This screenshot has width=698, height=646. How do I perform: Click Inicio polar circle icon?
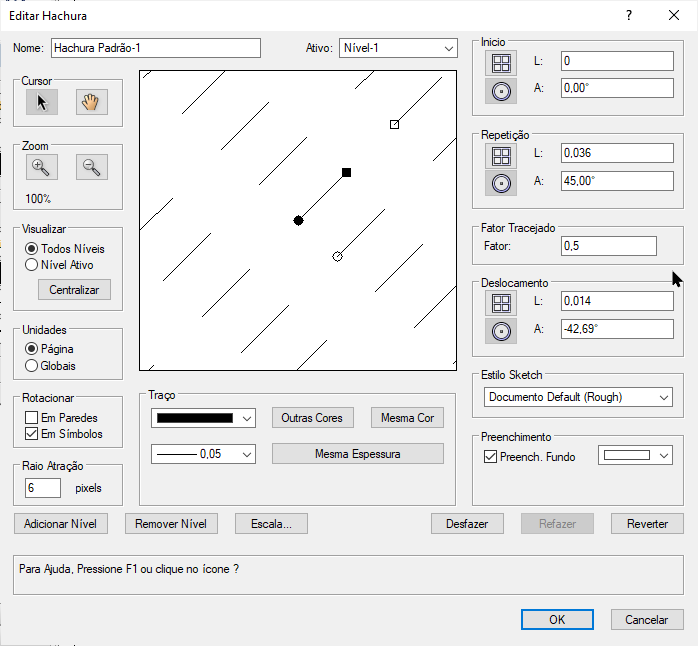coord(501,91)
